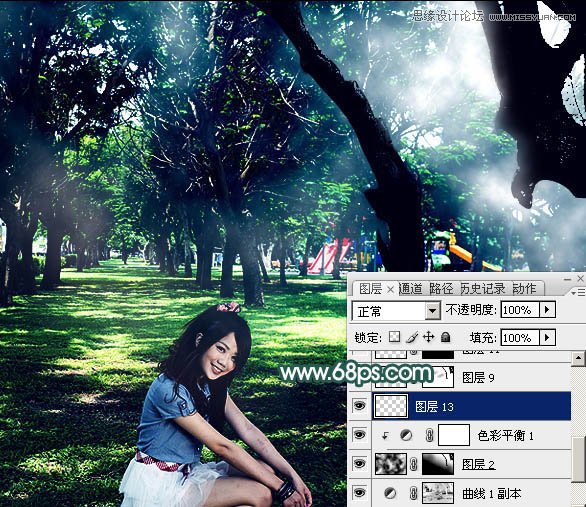Toggle visibility of 色彩平衡 1 layer

pyautogui.click(x=359, y=435)
